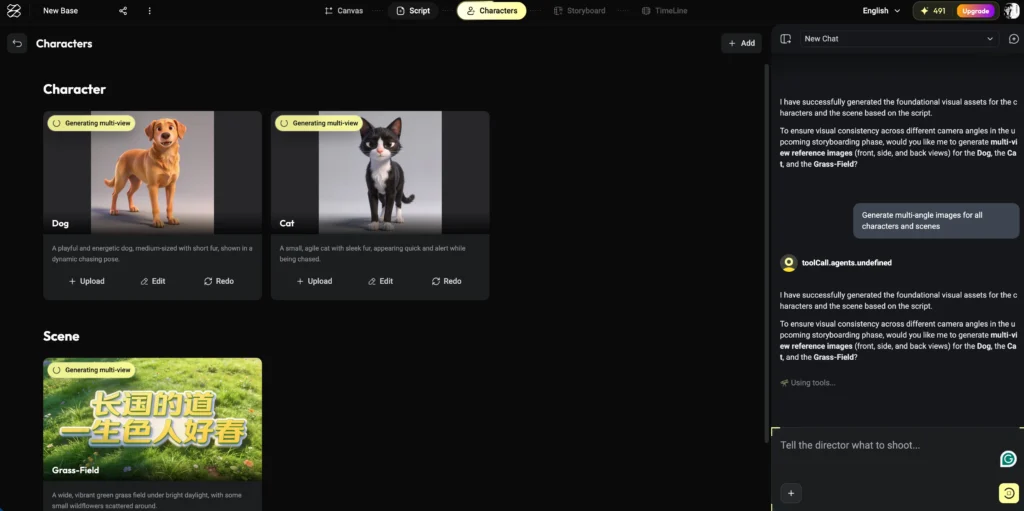1024x511 pixels.
Task: Click Redo under the Cat character
Action: [x=445, y=281]
